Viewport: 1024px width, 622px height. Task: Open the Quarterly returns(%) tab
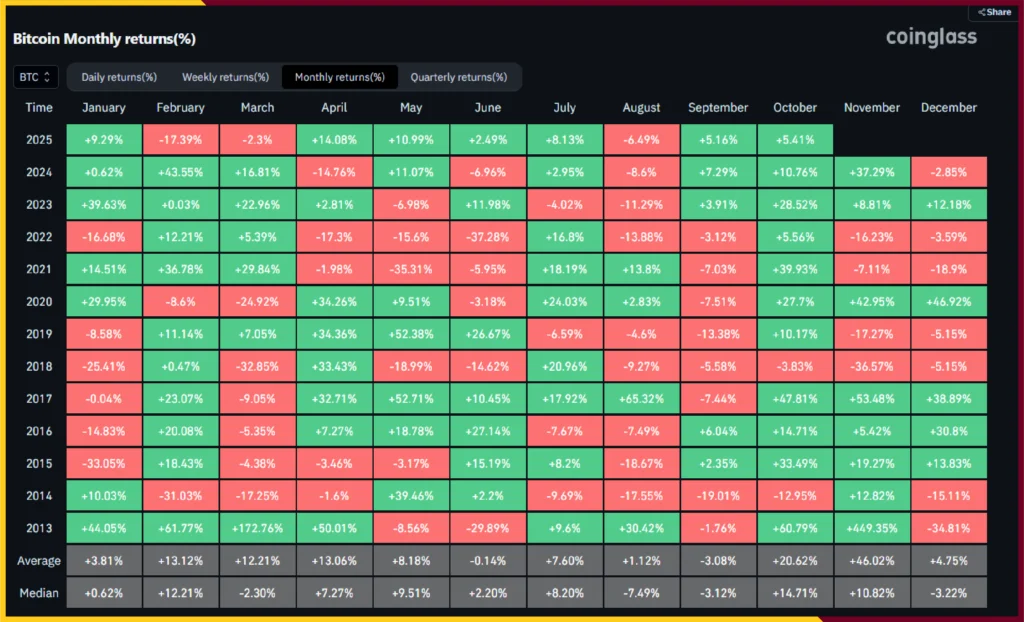458,77
